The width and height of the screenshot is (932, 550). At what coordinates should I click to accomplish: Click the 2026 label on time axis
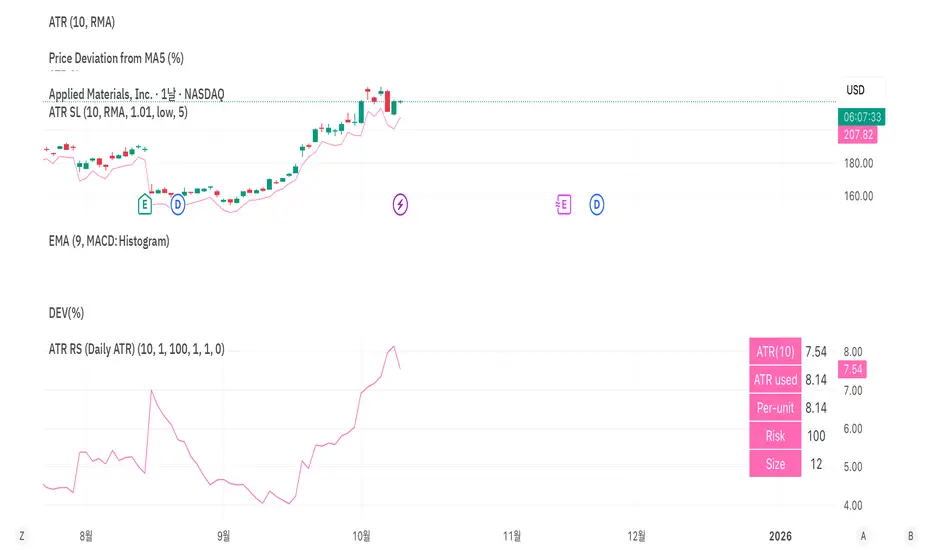click(780, 535)
